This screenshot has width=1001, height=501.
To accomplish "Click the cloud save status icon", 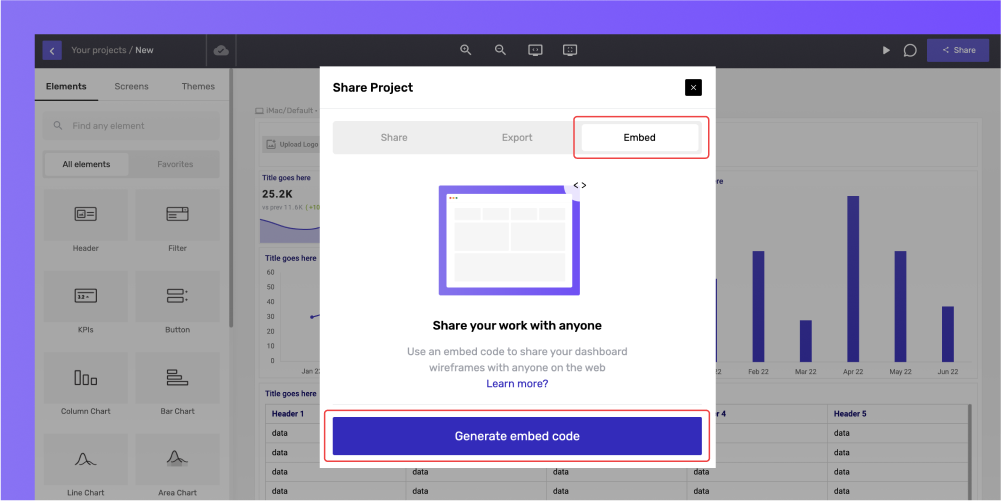I will point(221,50).
